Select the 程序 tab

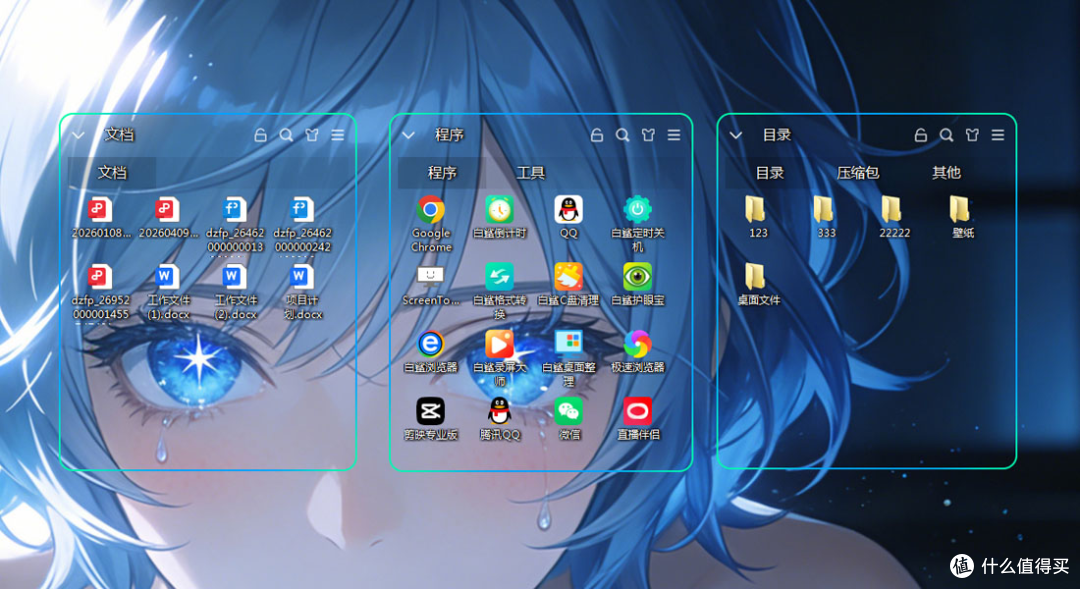click(442, 173)
